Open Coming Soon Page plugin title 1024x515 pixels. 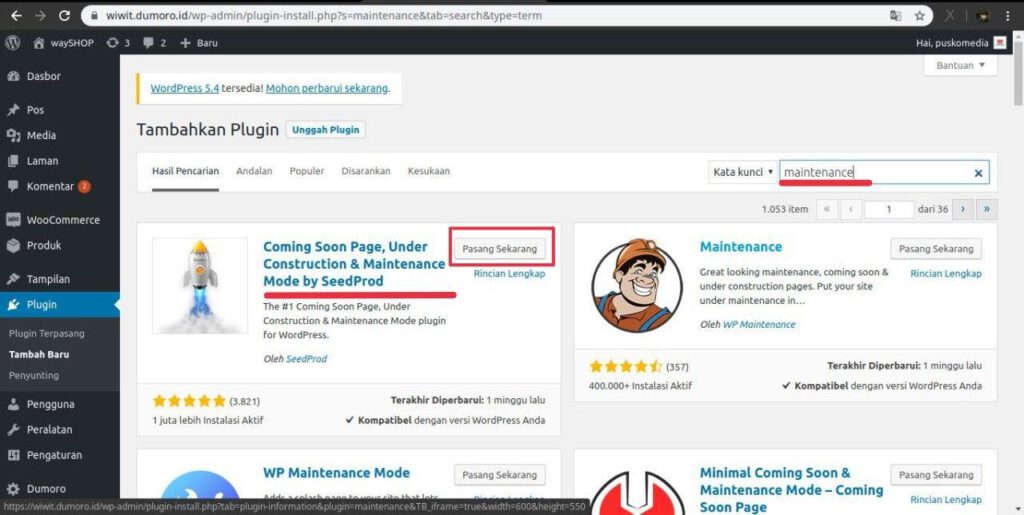pos(354,264)
